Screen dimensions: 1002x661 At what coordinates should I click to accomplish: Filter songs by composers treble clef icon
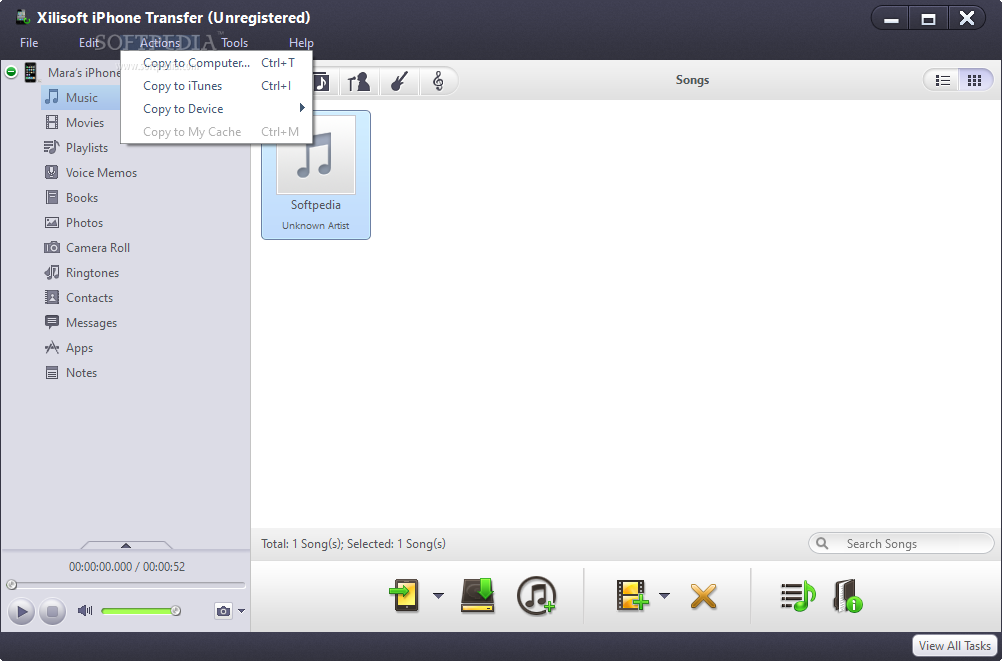click(x=438, y=81)
